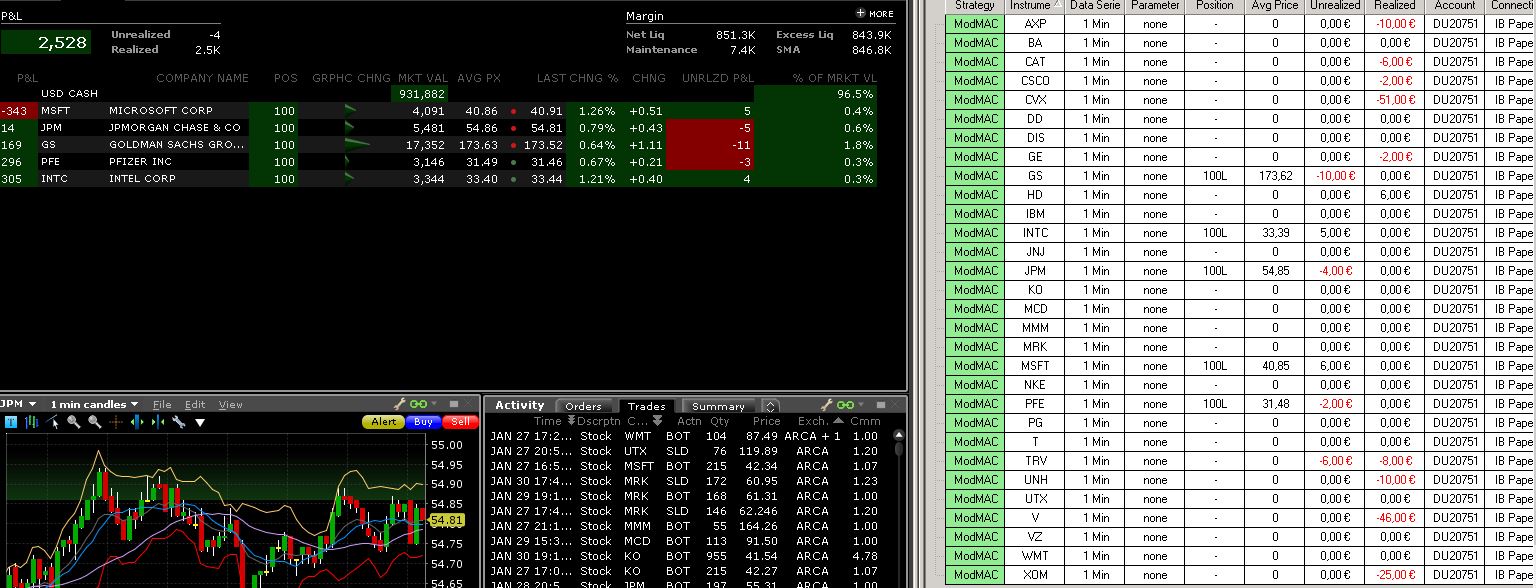
Task: Click the WMT trade row bought at 87.49
Action: (685, 436)
